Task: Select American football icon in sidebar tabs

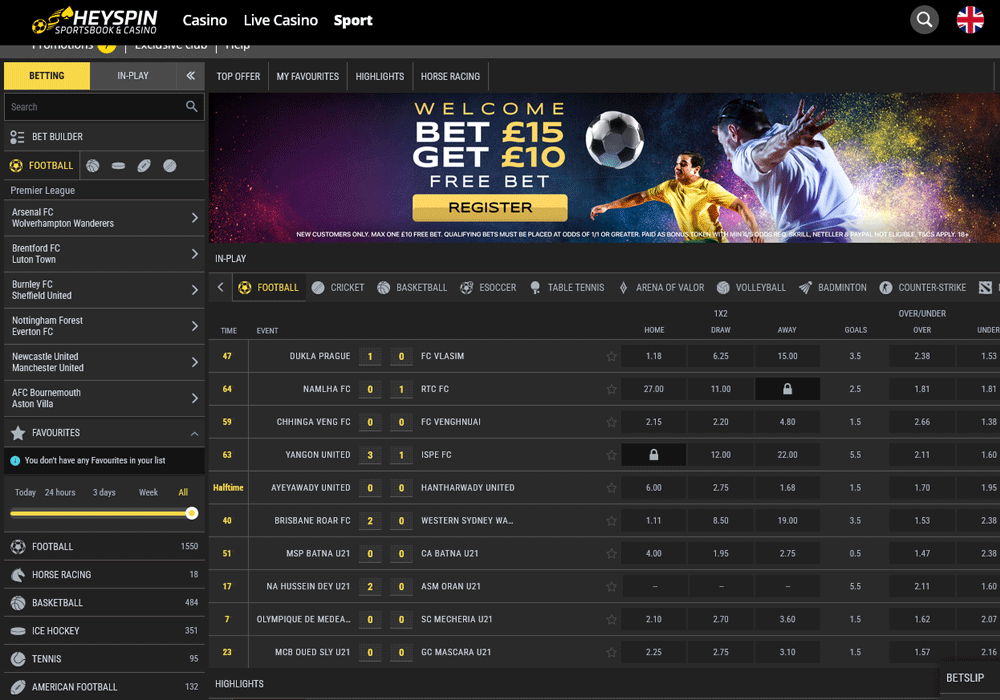Action: [144, 166]
